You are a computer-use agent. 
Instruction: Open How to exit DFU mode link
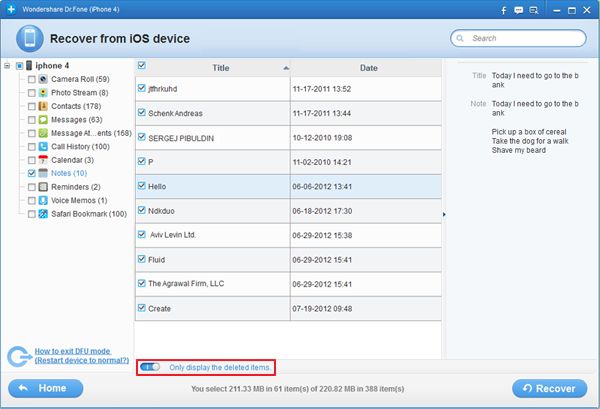pos(82,356)
